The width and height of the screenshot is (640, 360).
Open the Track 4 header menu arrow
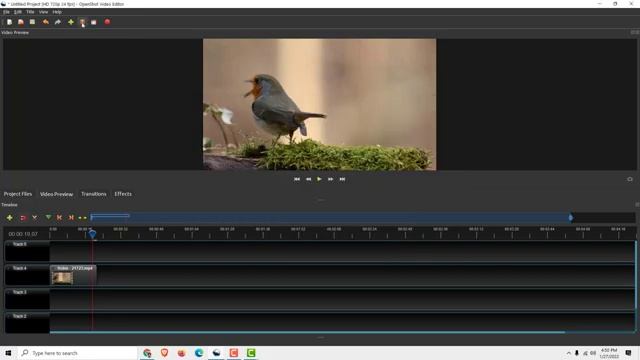pos(9,268)
